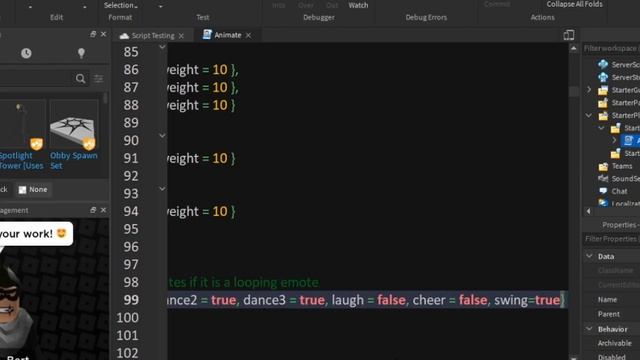Open the Creations lightbulb icon in Toolbox
The height and width of the screenshot is (360, 640).
(81, 53)
